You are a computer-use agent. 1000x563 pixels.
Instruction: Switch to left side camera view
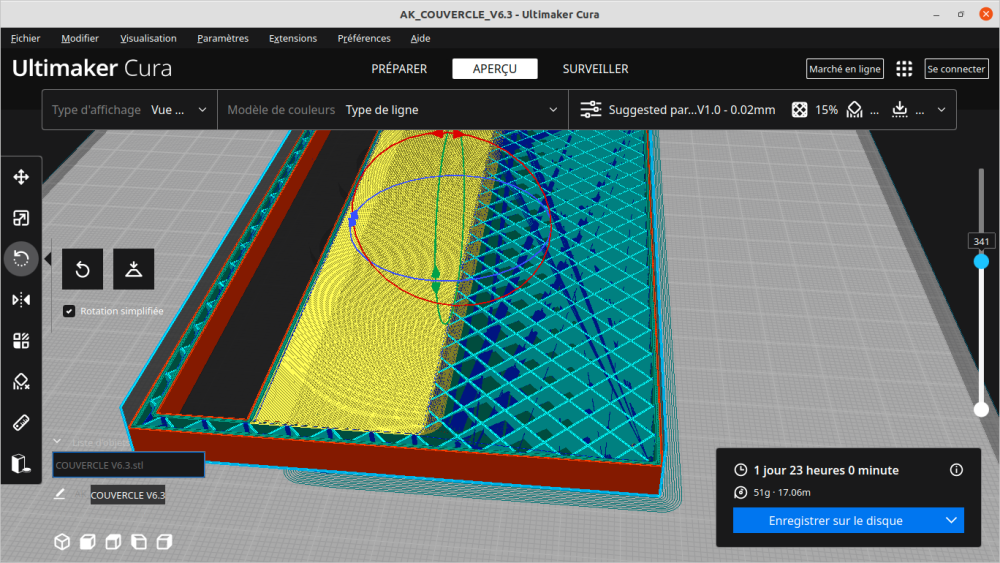tap(138, 542)
